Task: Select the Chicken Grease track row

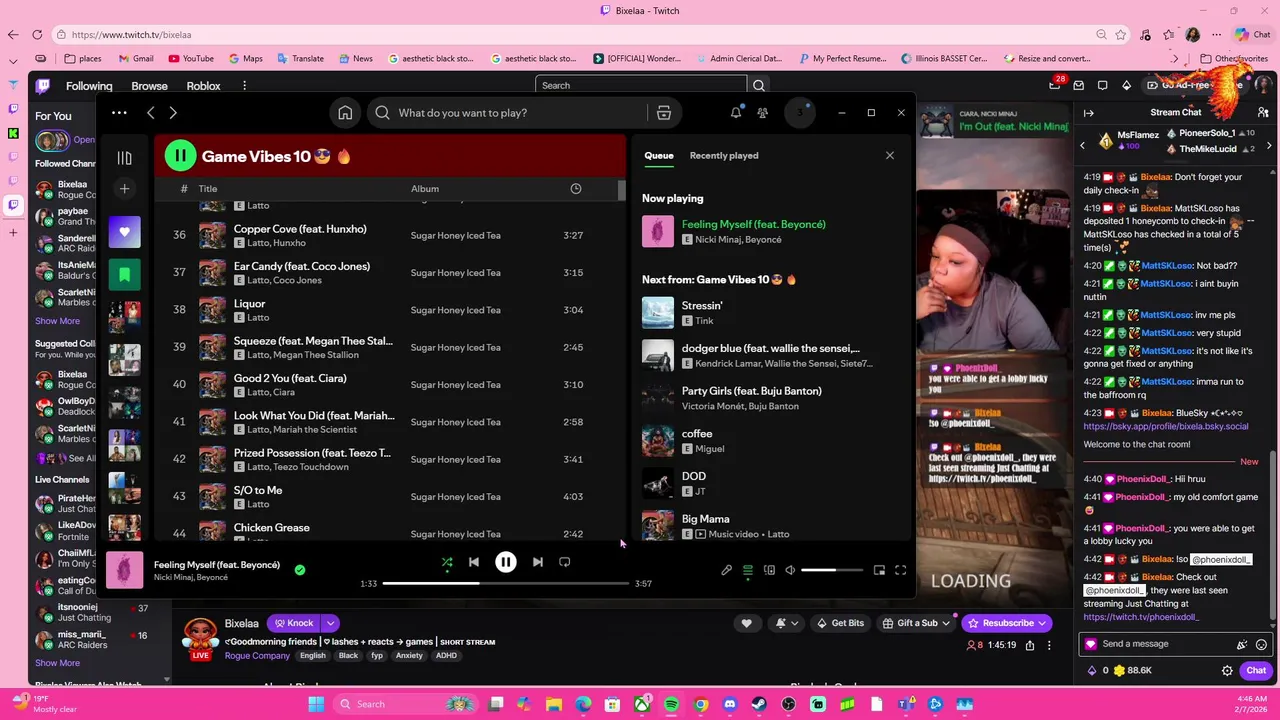Action: coord(390,532)
